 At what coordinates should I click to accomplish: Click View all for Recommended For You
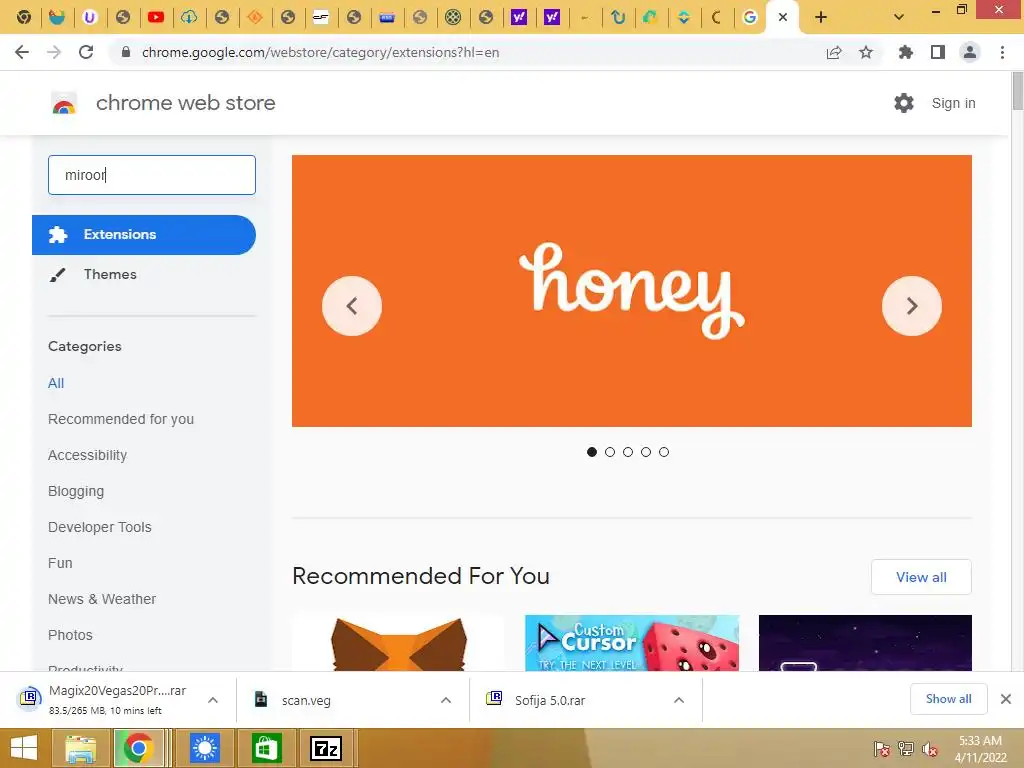pyautogui.click(x=921, y=577)
